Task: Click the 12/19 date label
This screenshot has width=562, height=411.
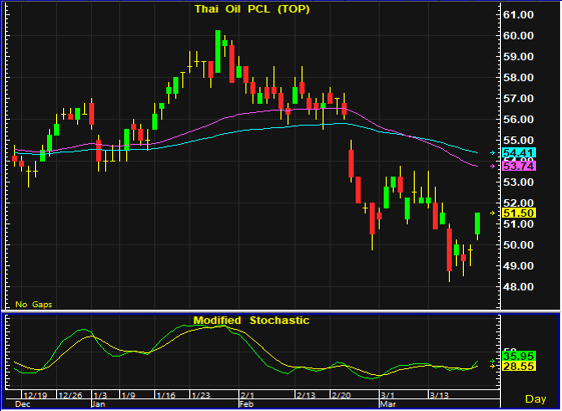Action: (x=35, y=395)
